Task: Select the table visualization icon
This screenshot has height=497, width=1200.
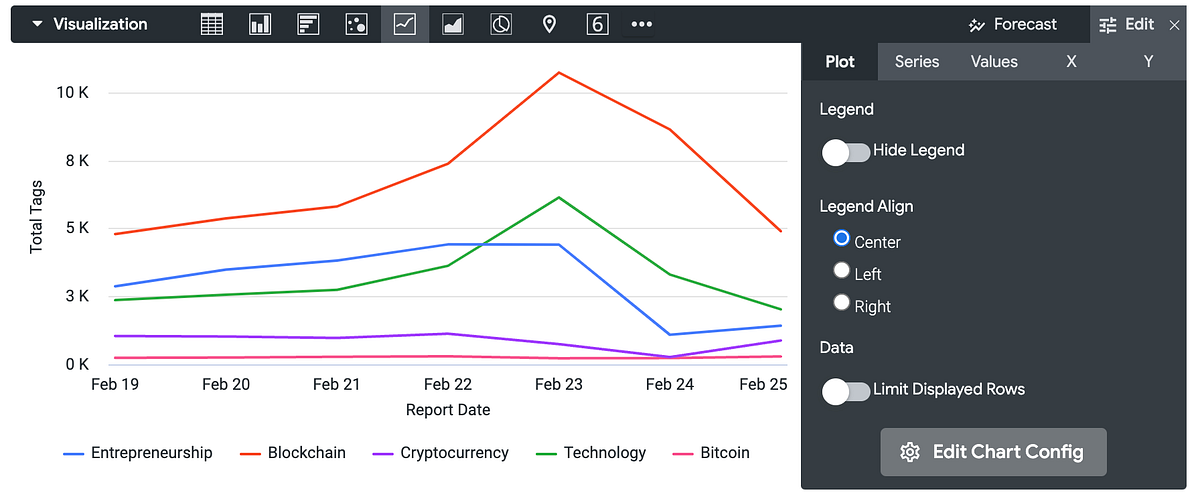Action: (x=212, y=25)
